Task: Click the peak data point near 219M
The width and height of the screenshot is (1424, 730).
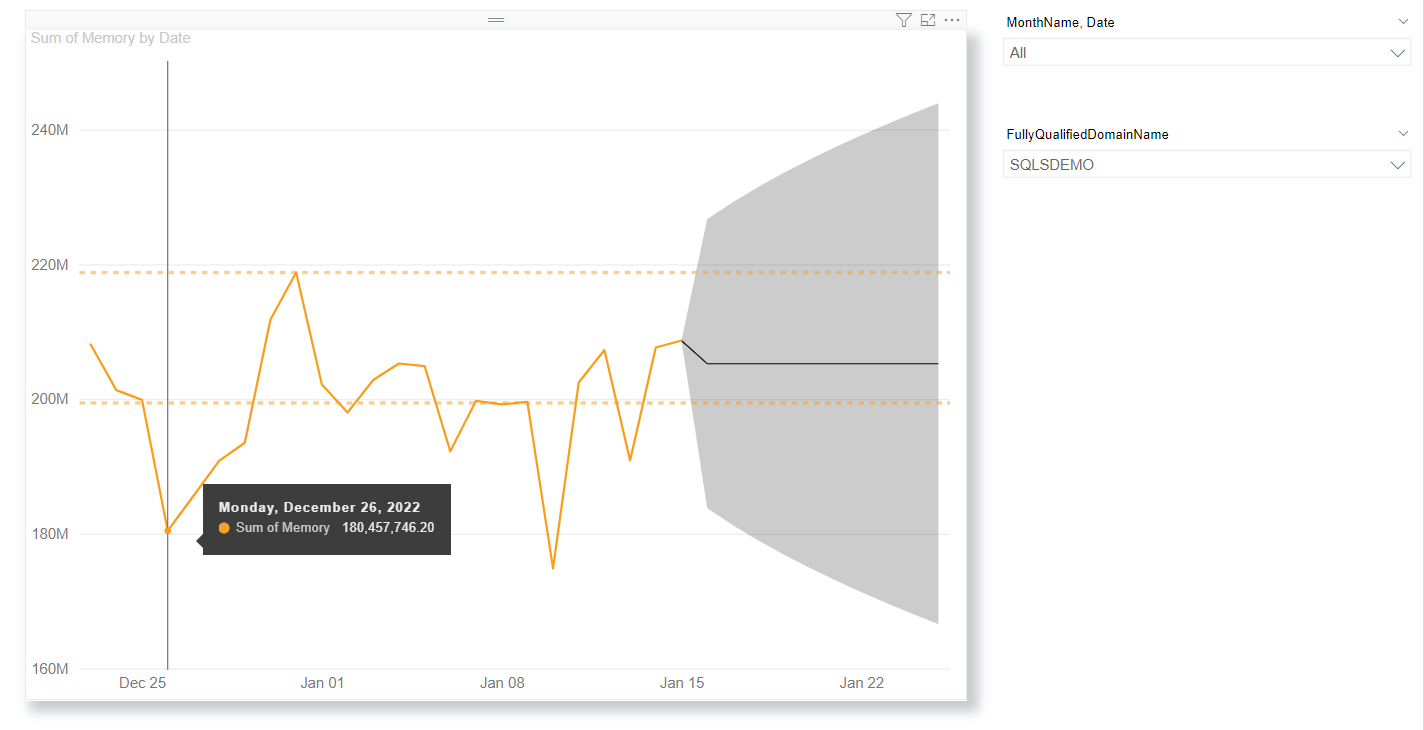Action: 295,272
